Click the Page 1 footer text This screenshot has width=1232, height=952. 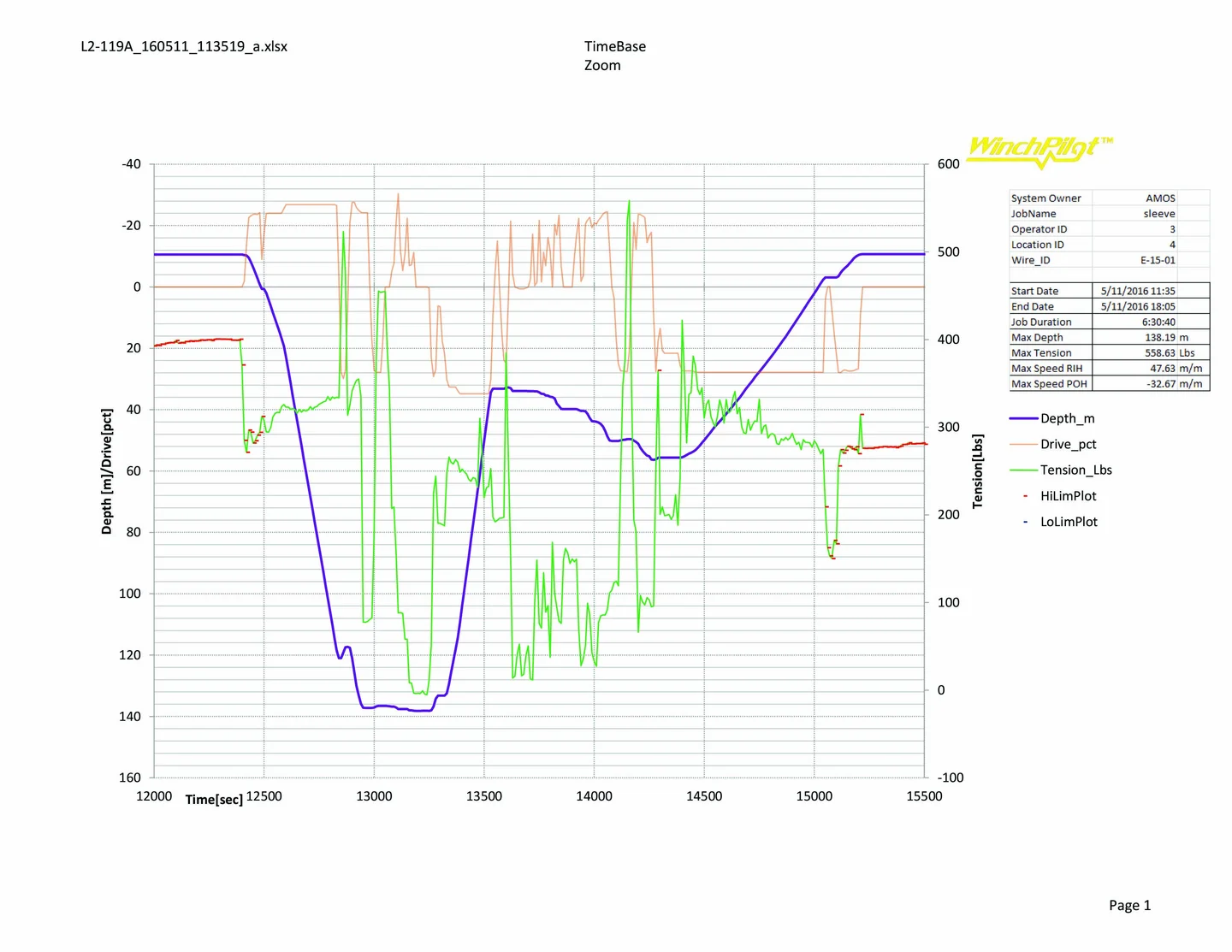(x=1129, y=905)
